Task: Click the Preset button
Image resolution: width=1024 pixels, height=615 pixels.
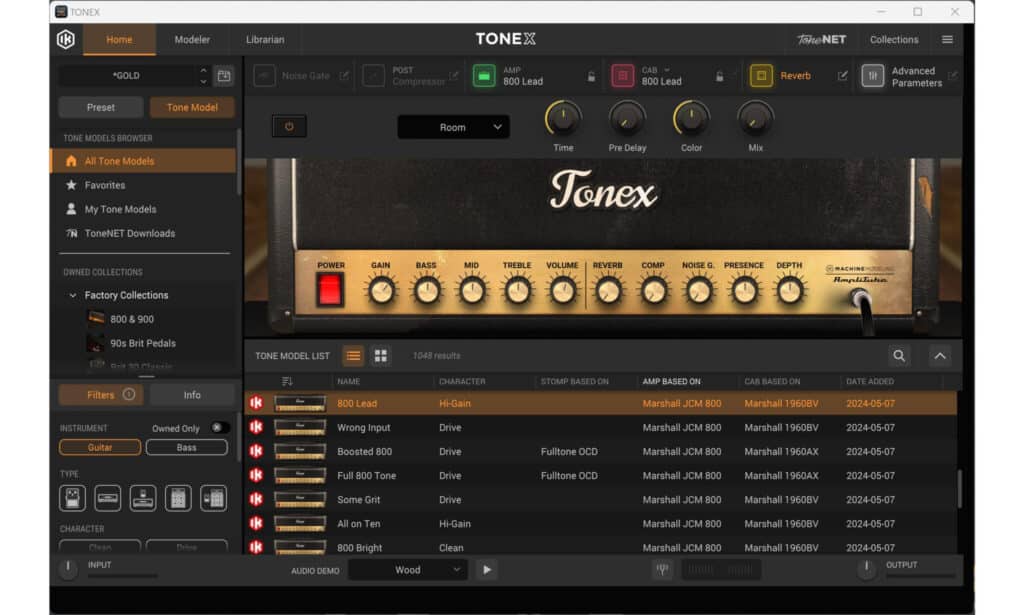Action: point(101,108)
